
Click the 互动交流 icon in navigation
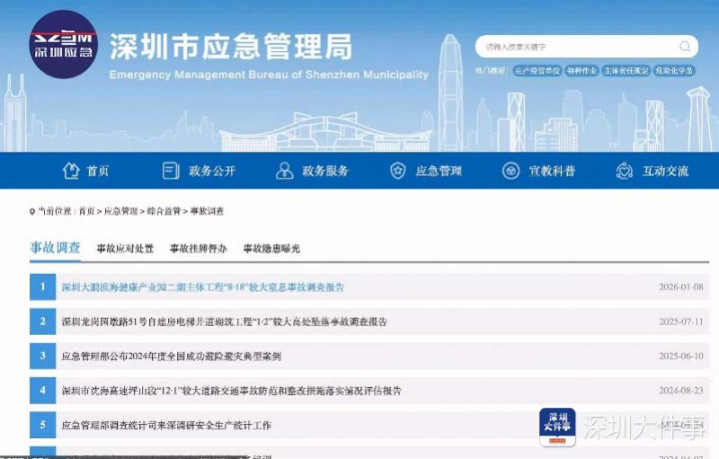click(624, 171)
